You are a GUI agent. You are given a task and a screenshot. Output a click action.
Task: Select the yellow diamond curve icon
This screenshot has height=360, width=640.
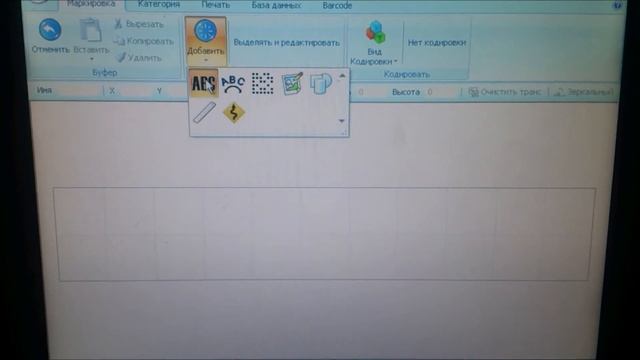(233, 113)
